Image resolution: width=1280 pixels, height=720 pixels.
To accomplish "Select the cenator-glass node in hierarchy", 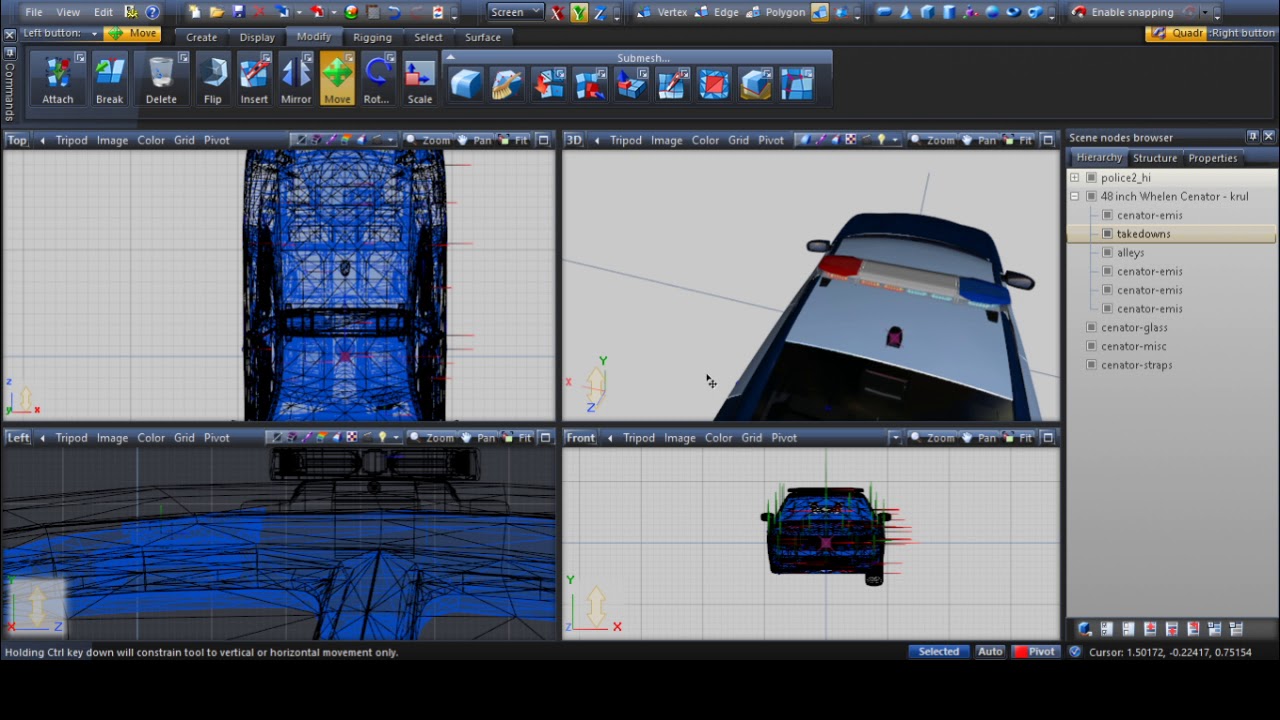I will coord(1134,328).
